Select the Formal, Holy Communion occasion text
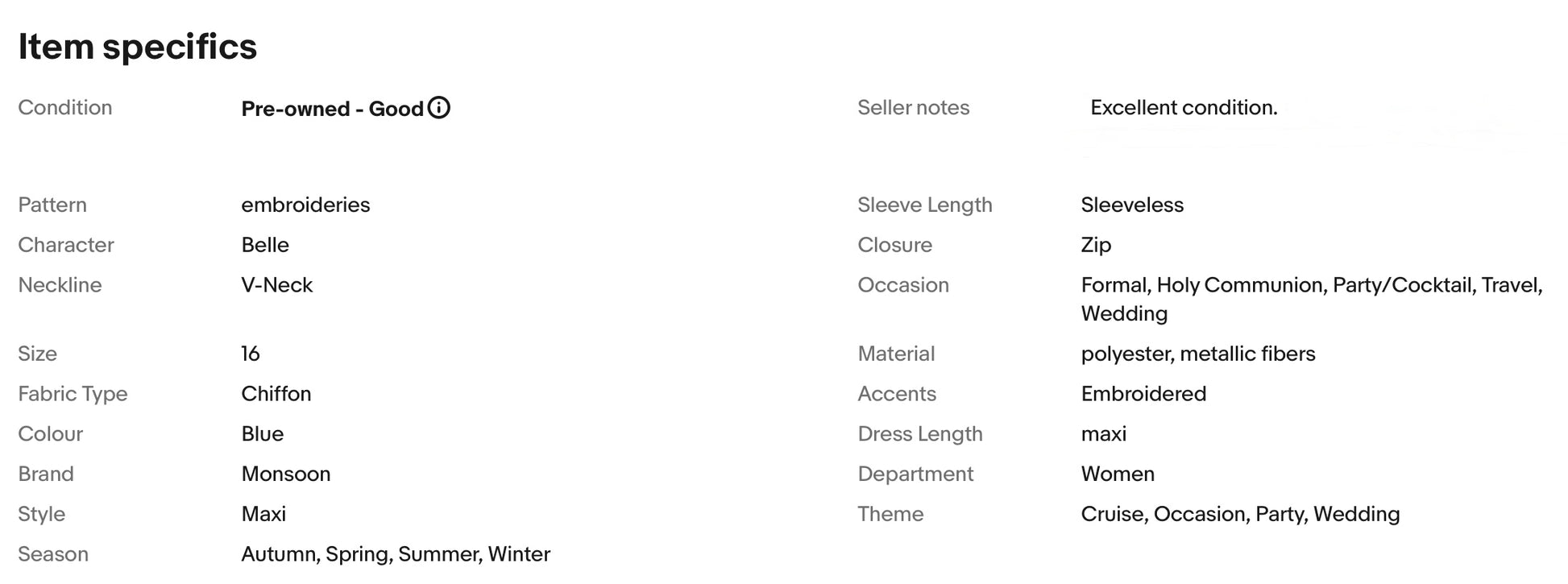Image resolution: width=1568 pixels, height=584 pixels. pyautogui.click(x=1202, y=285)
